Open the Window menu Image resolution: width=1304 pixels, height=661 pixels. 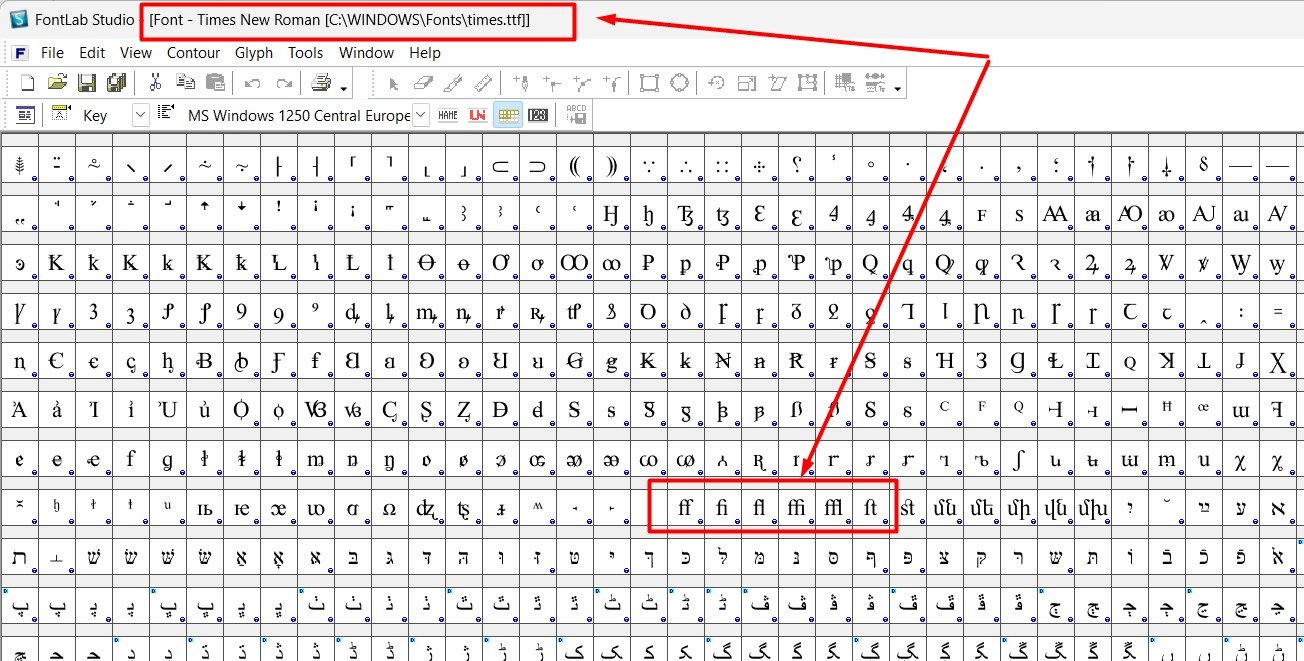[x=367, y=53]
